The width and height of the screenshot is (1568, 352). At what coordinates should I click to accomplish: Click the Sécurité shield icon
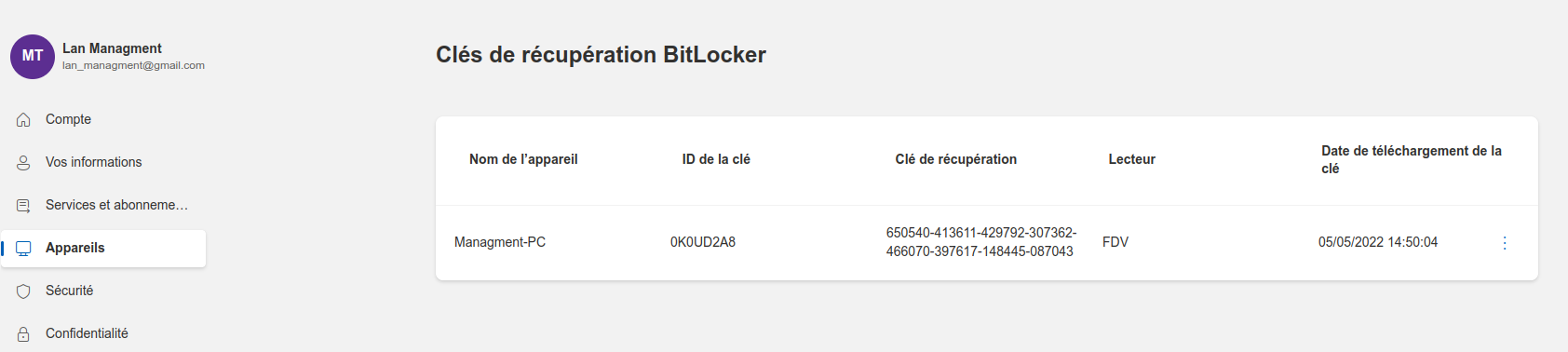(23, 291)
